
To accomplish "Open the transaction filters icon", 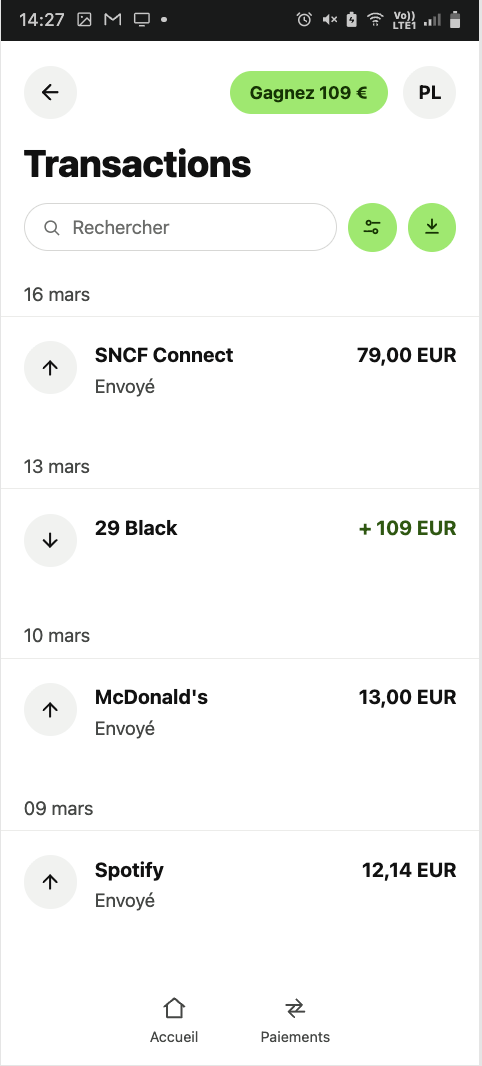I will (372, 228).
